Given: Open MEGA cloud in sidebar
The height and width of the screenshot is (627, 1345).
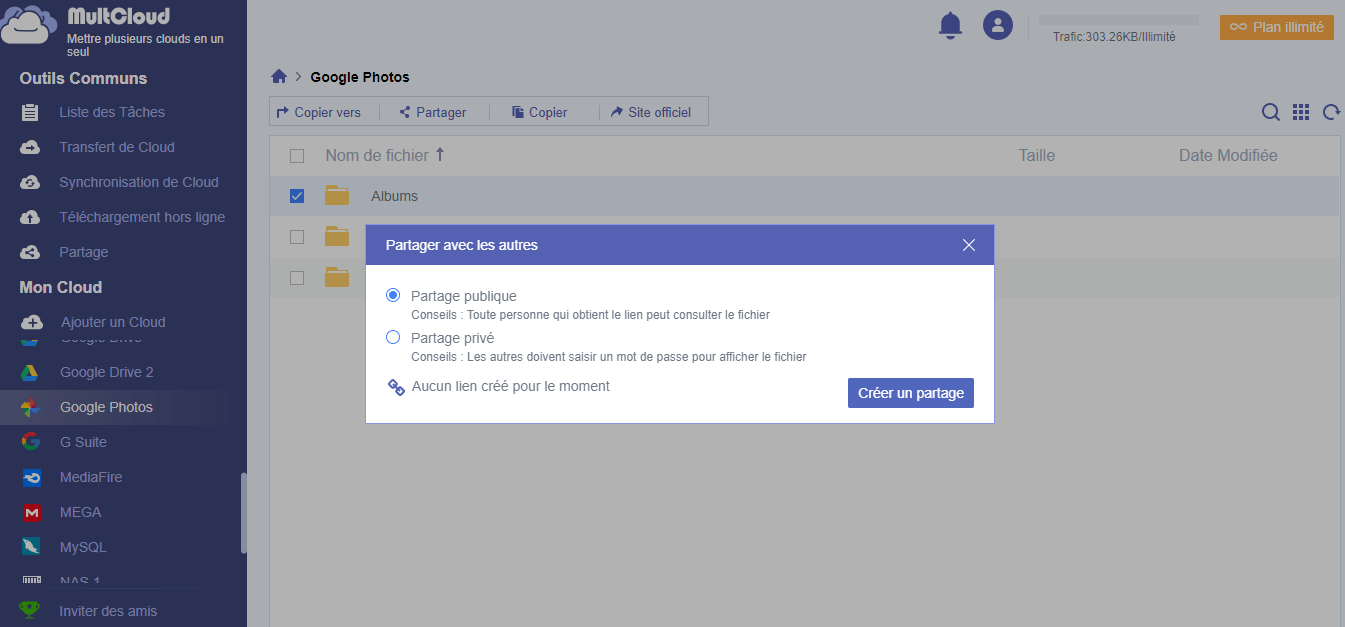Looking at the screenshot, I should click(80, 512).
